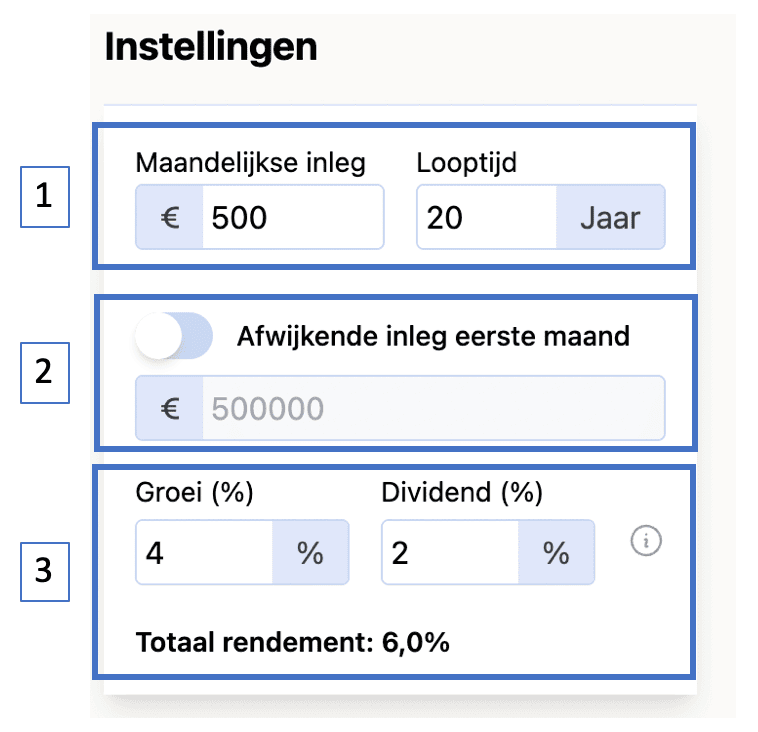Viewport: 758px width, 732px height.
Task: Click the Jaar unit suffix
Action: [x=610, y=217]
